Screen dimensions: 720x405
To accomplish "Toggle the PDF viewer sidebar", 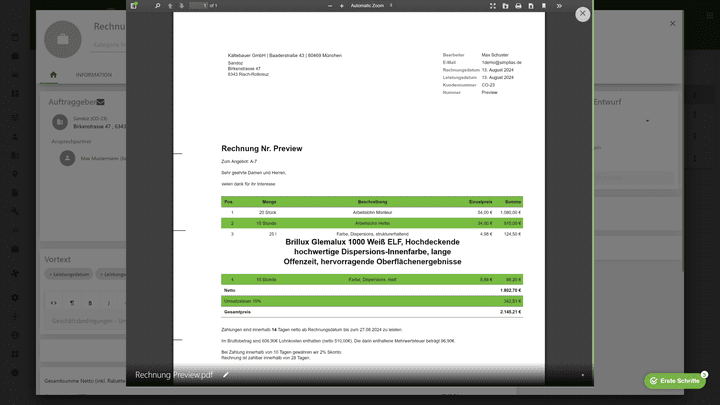I will click(x=134, y=6).
